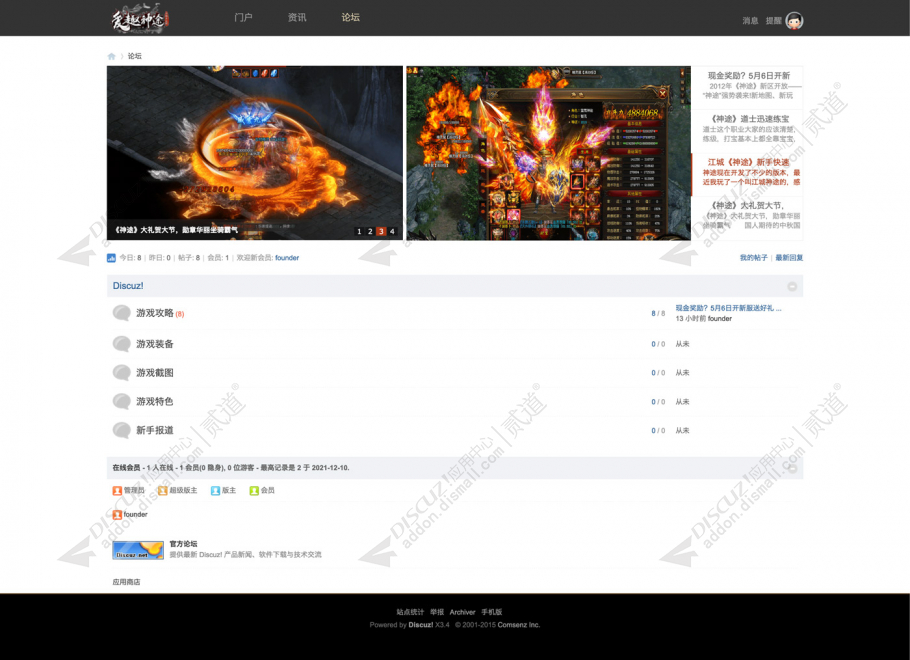This screenshot has height=660, width=910.
Task: Click the 论坛 breadcrumb text
Action: pos(135,56)
